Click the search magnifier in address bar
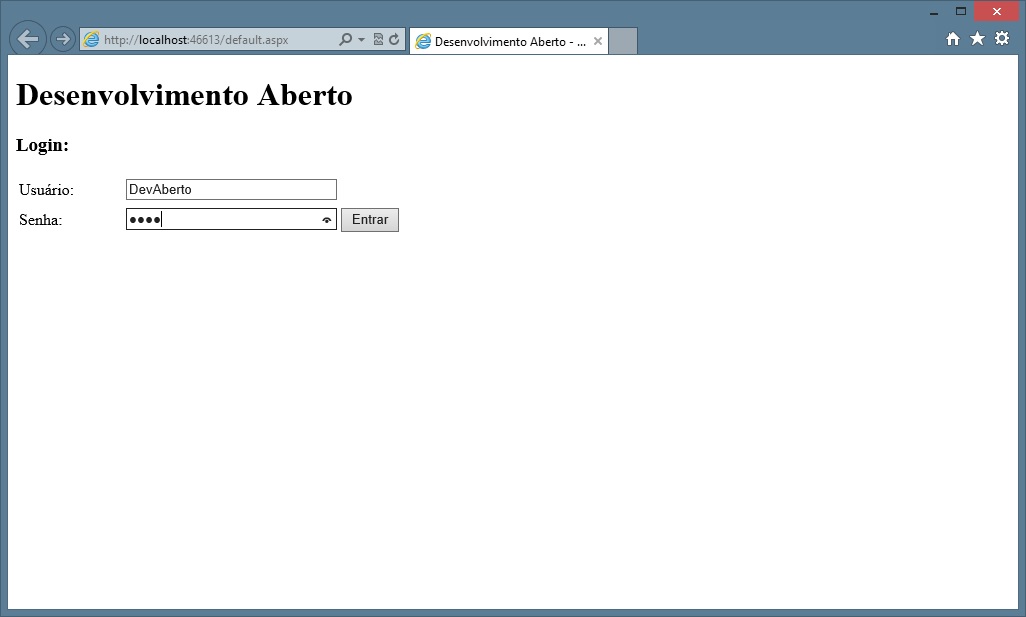Image resolution: width=1026 pixels, height=617 pixels. (345, 40)
